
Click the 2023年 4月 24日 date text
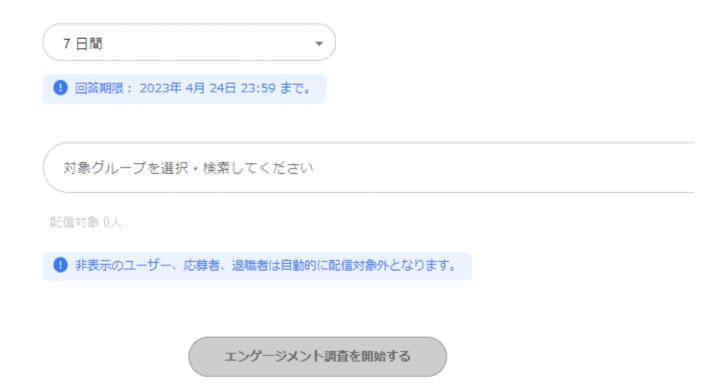188,88
